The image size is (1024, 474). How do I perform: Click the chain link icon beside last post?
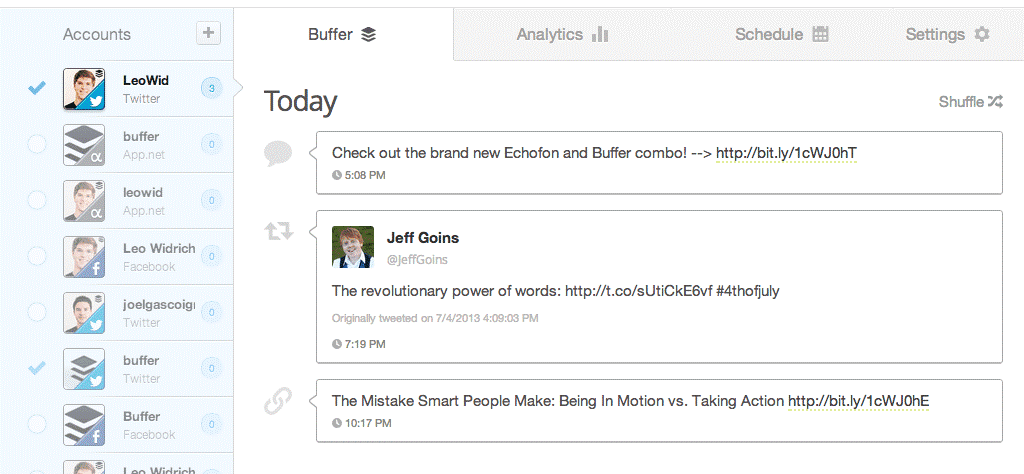click(278, 401)
